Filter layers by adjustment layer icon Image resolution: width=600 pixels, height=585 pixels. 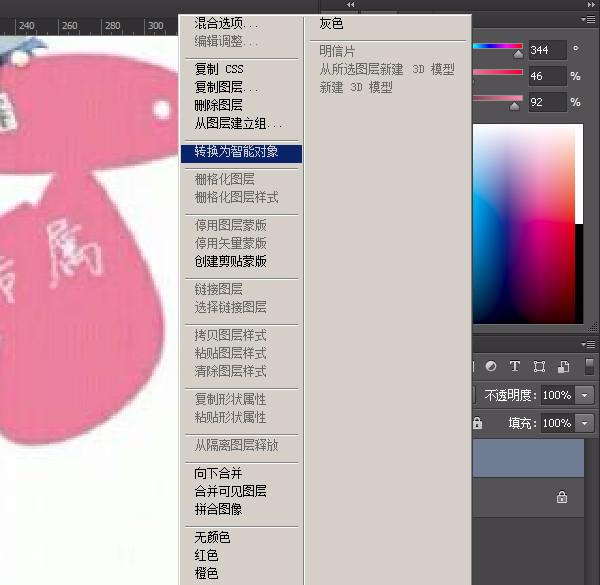(x=493, y=367)
